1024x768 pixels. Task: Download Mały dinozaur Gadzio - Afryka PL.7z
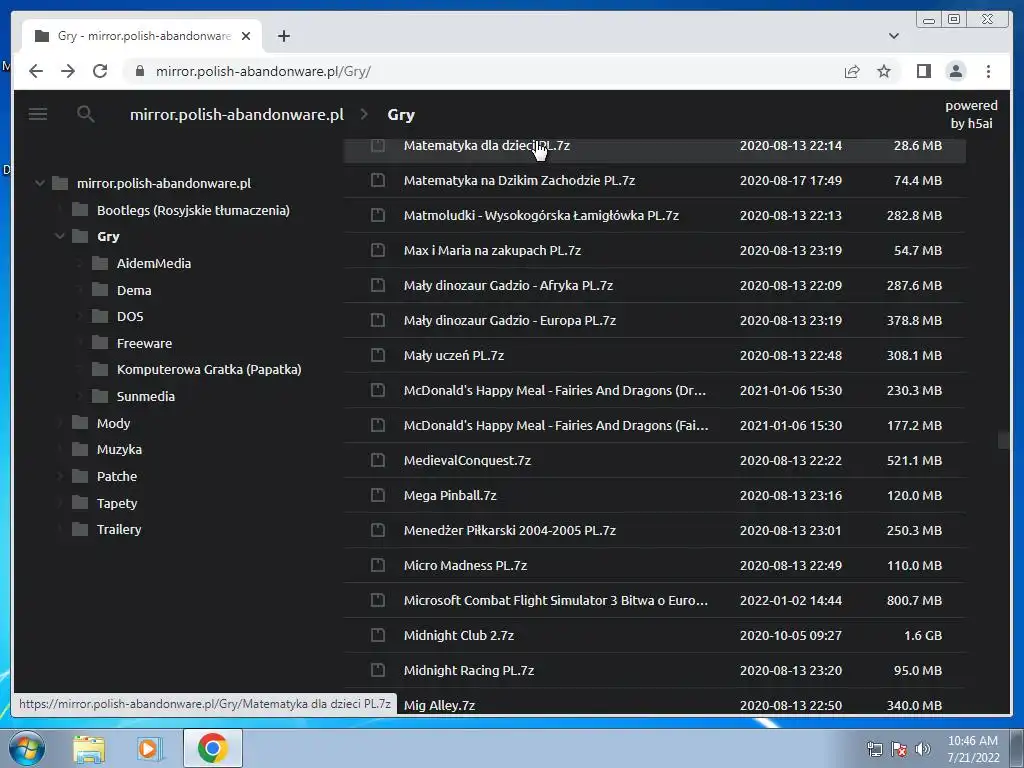coord(508,285)
